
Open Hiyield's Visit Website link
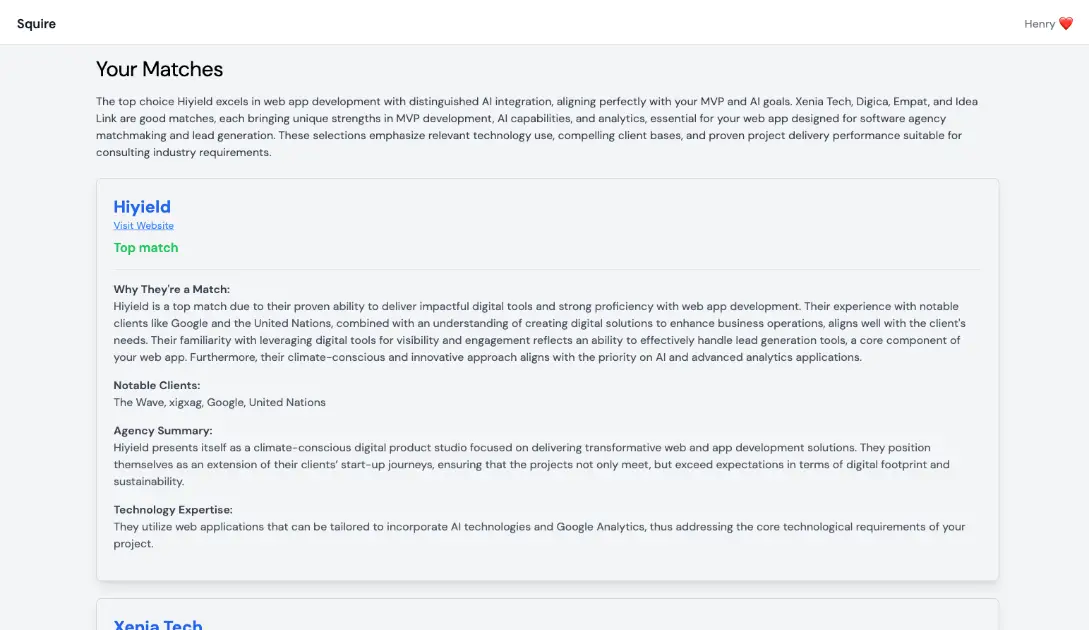click(x=143, y=226)
